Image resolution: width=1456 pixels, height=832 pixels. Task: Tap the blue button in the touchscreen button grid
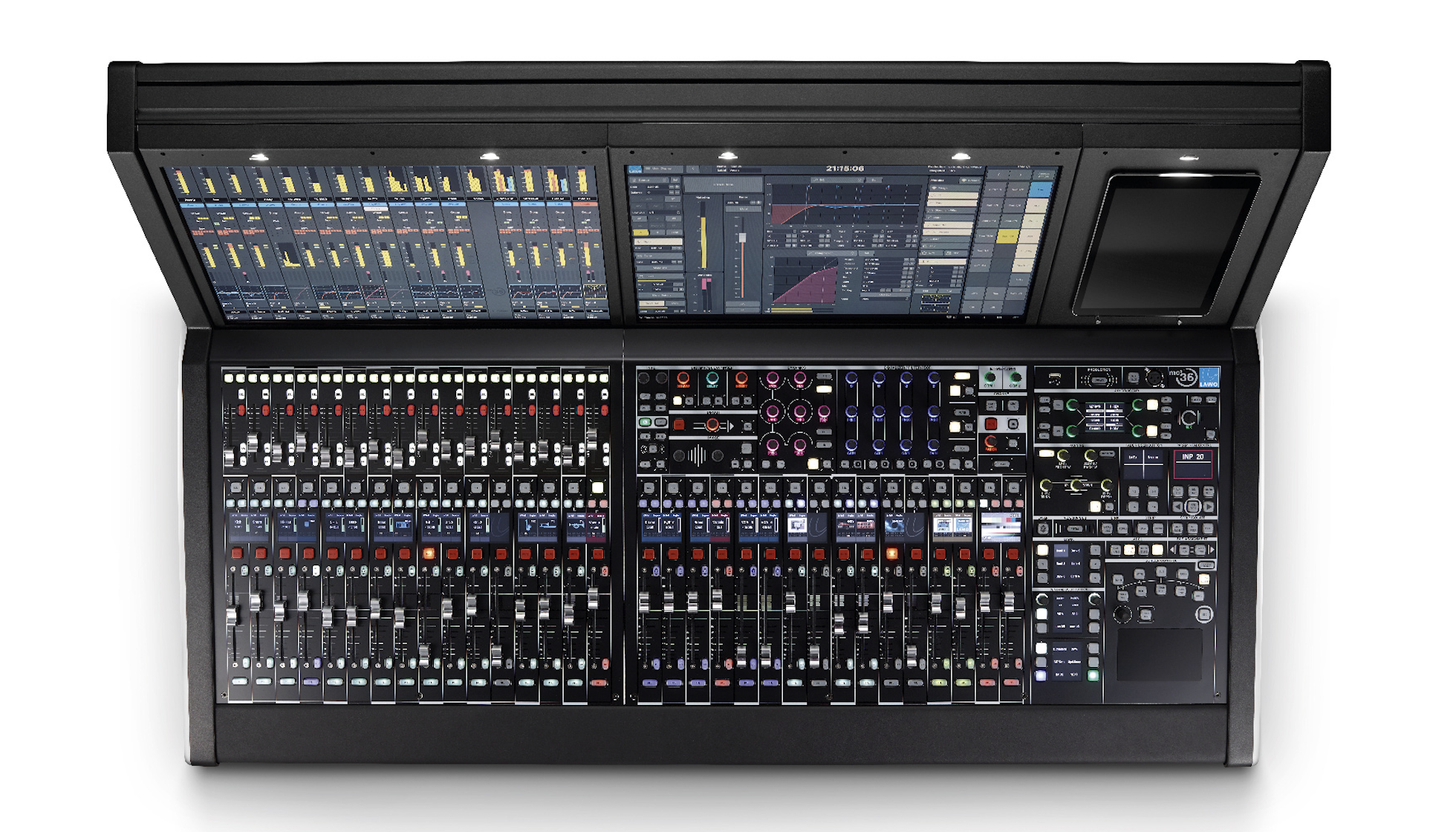(x=1040, y=189)
